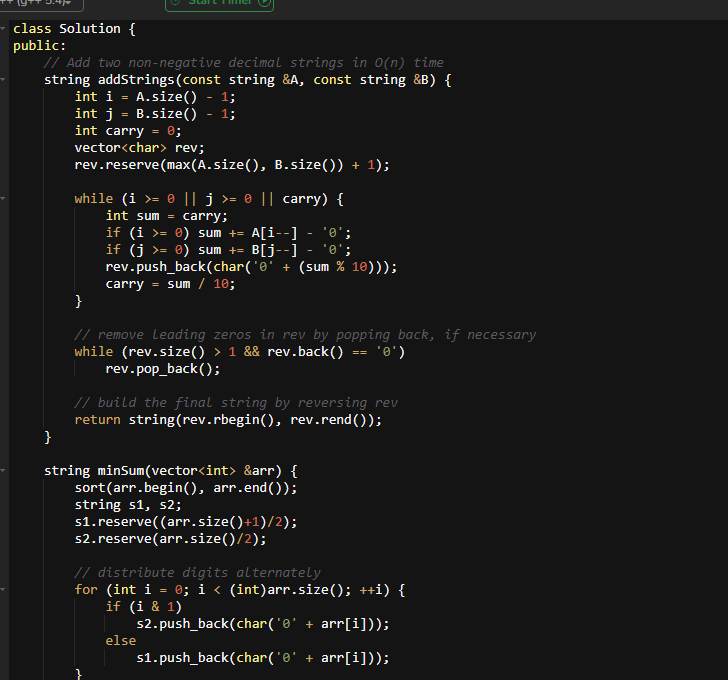The height and width of the screenshot is (680, 728).
Task: Fold the addStrings function in the gutter
Action: coord(3,80)
